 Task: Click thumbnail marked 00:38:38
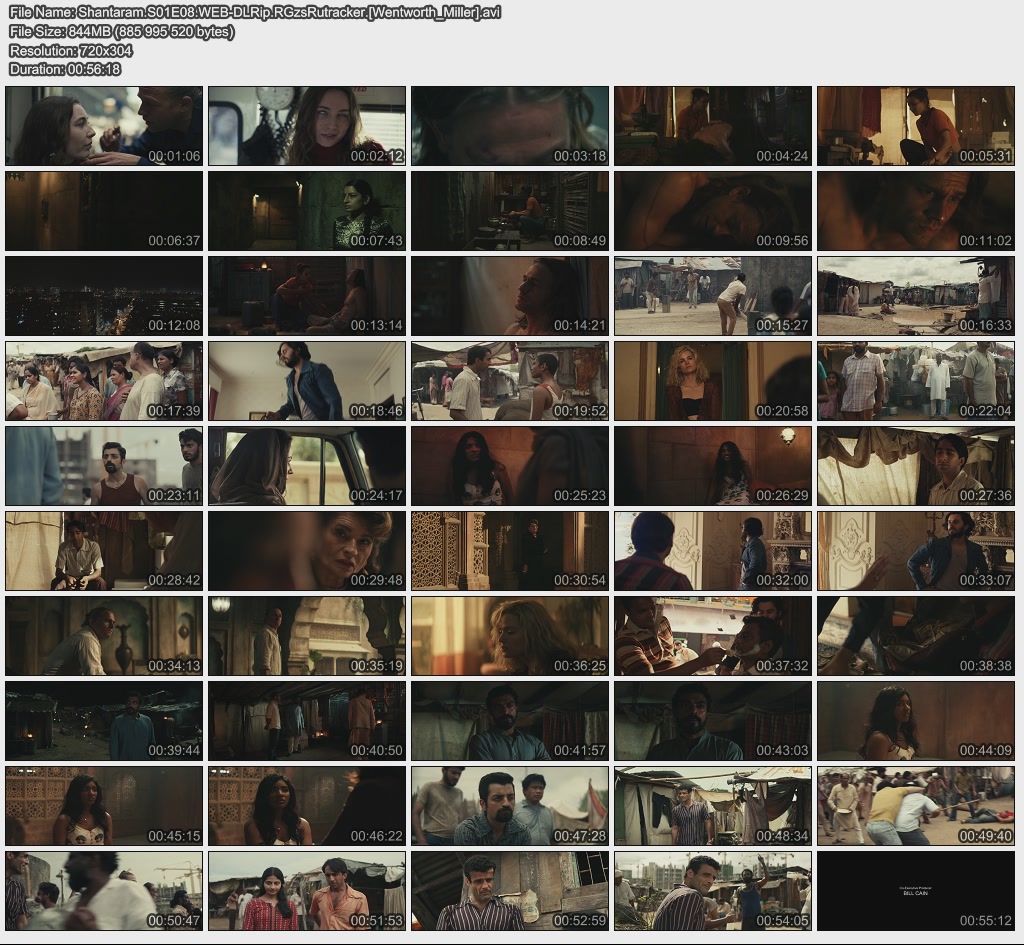[x=916, y=636]
